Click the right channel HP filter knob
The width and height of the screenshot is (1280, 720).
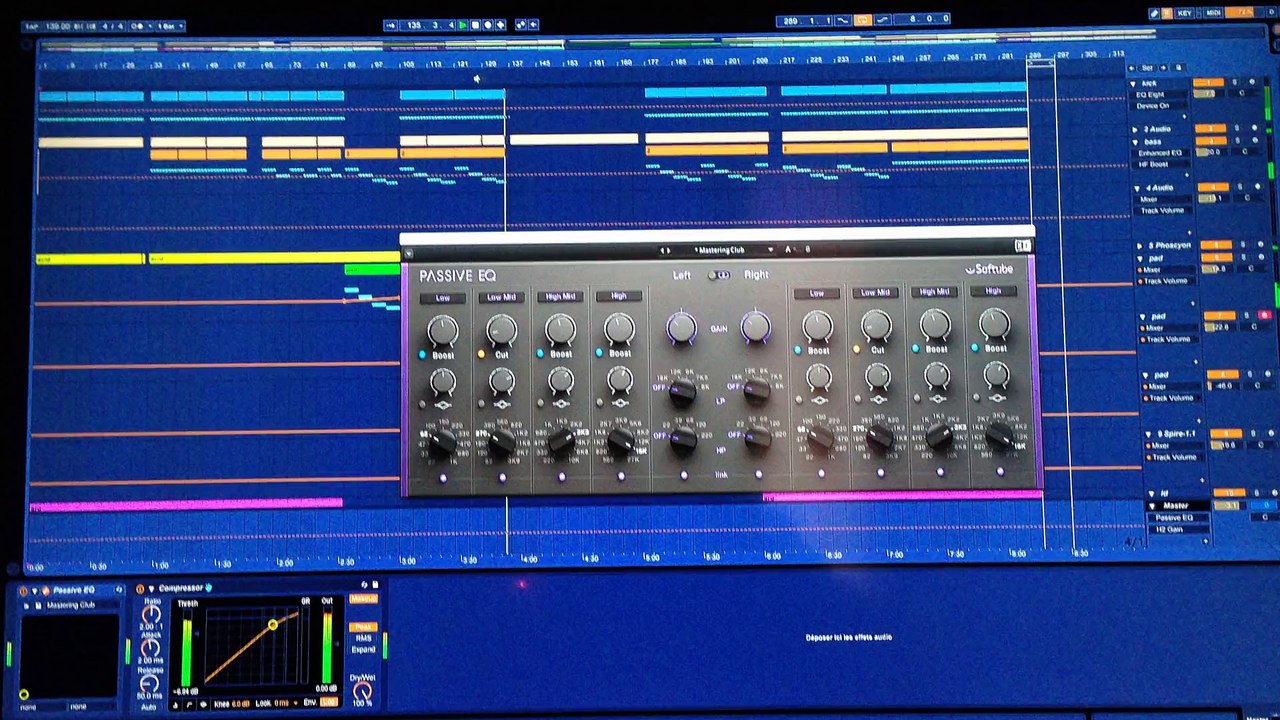[x=758, y=437]
